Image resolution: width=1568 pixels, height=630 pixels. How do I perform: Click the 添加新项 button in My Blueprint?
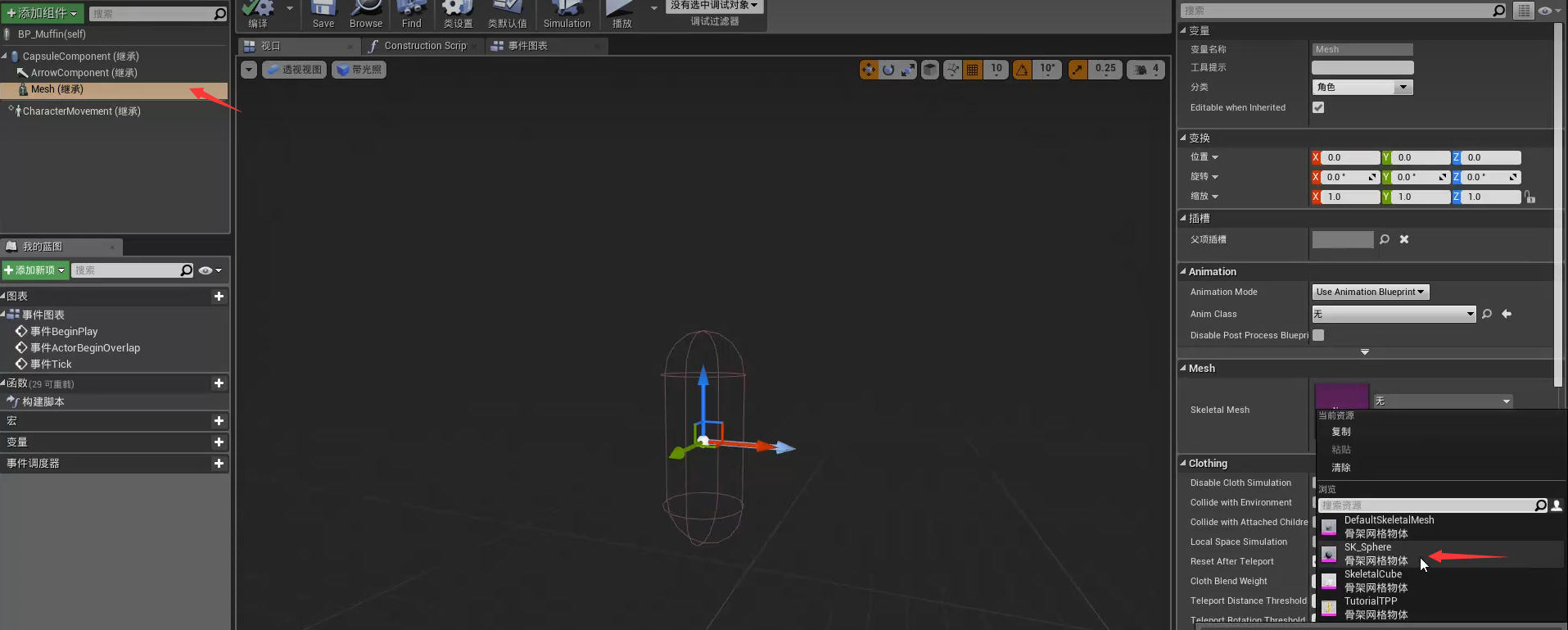tap(35, 270)
